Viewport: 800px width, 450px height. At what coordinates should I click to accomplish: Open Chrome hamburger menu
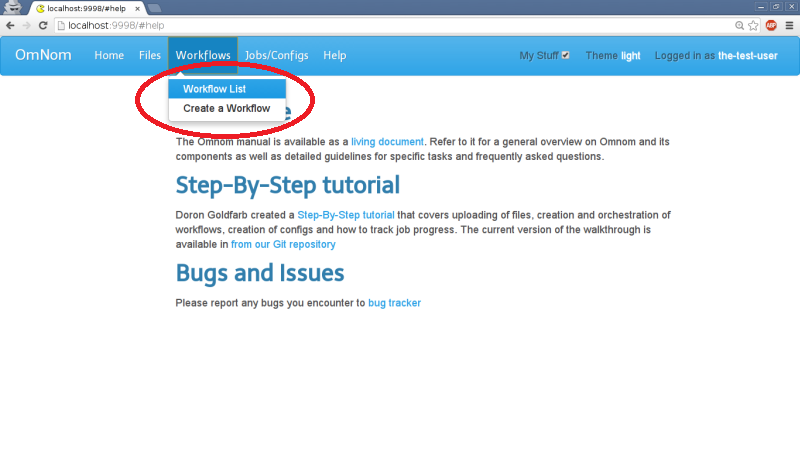[x=789, y=26]
